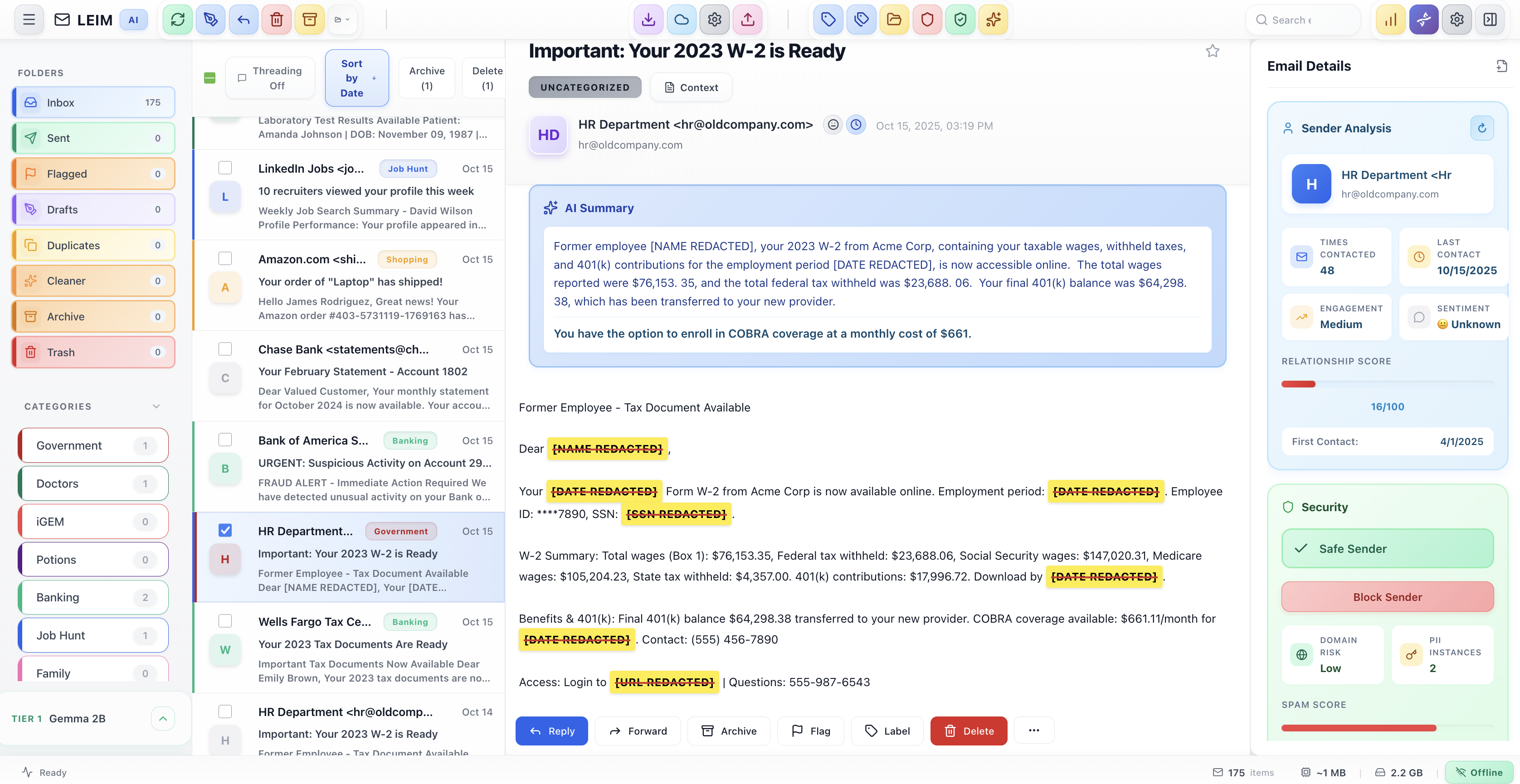The width and height of the screenshot is (1520, 784).
Task: Click the green refresh/sync icon in the toolbar
Action: 178,19
